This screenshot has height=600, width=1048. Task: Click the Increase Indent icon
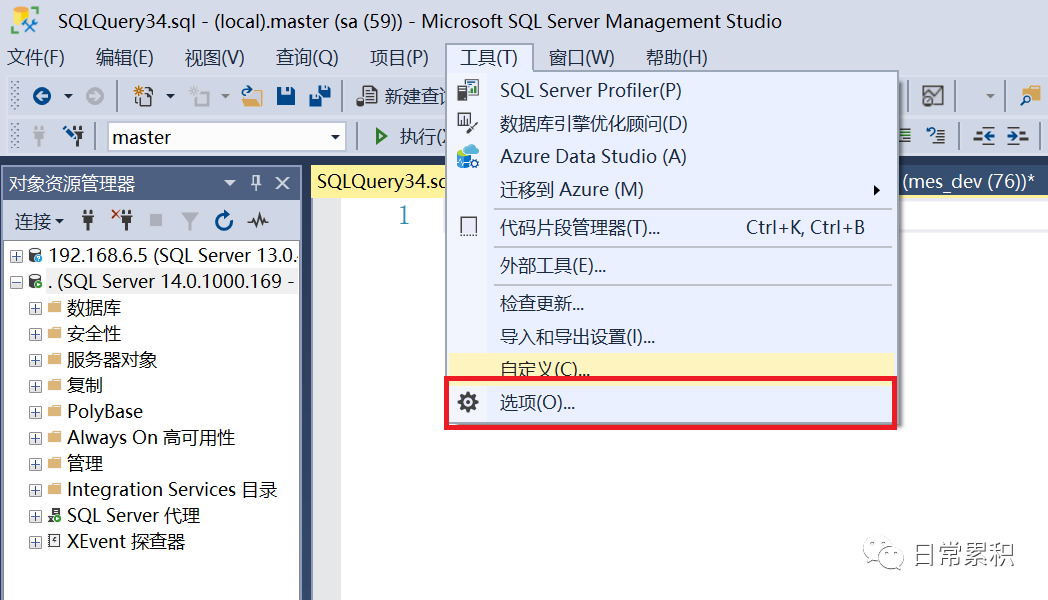click(x=1017, y=136)
